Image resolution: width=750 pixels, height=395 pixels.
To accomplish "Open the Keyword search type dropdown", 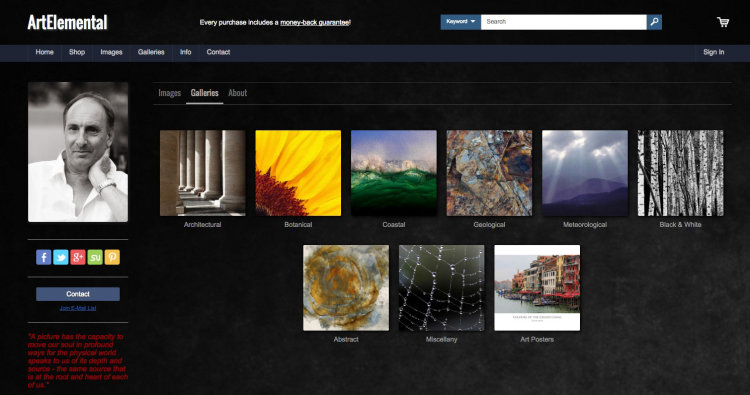I will point(461,22).
